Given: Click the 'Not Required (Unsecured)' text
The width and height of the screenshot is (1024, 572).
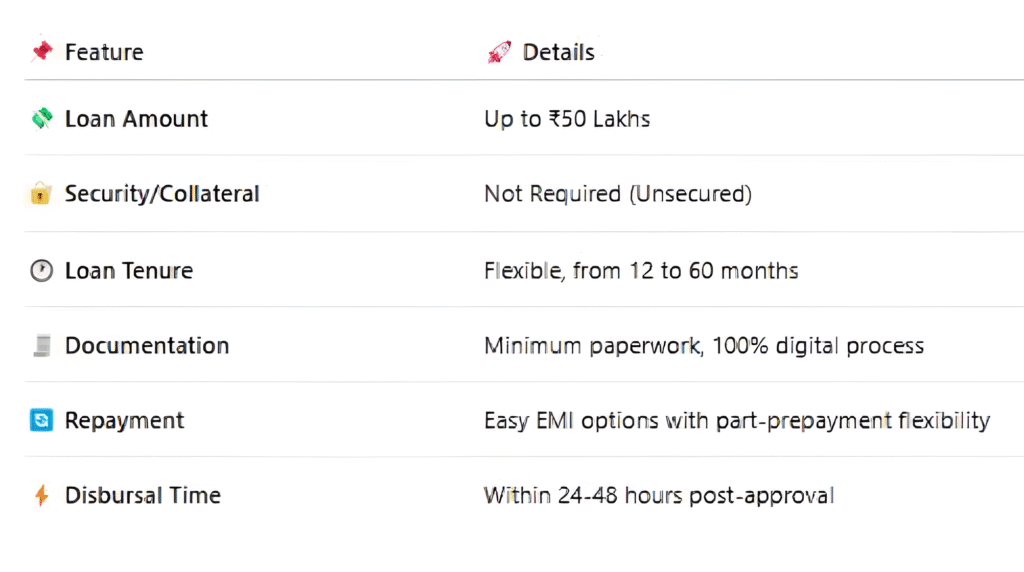Looking at the screenshot, I should (618, 194).
